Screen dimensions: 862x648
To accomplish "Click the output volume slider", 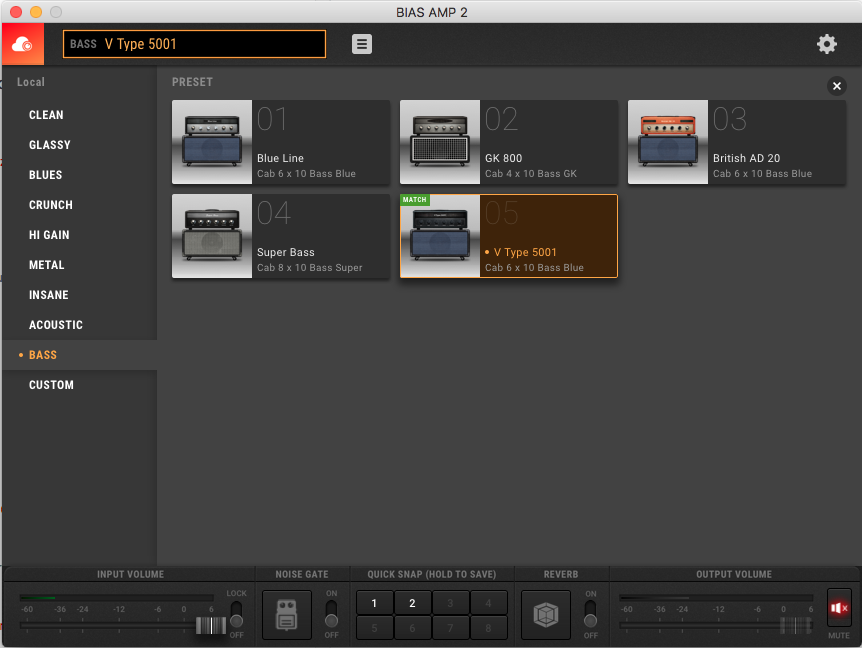I will [x=795, y=626].
